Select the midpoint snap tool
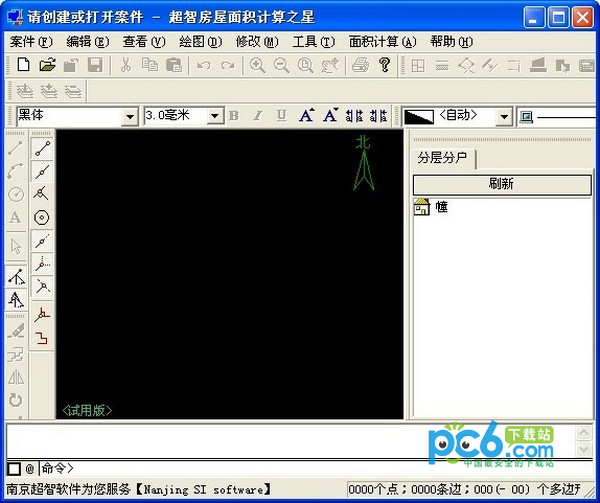This screenshot has height=503, width=600. coord(42,172)
